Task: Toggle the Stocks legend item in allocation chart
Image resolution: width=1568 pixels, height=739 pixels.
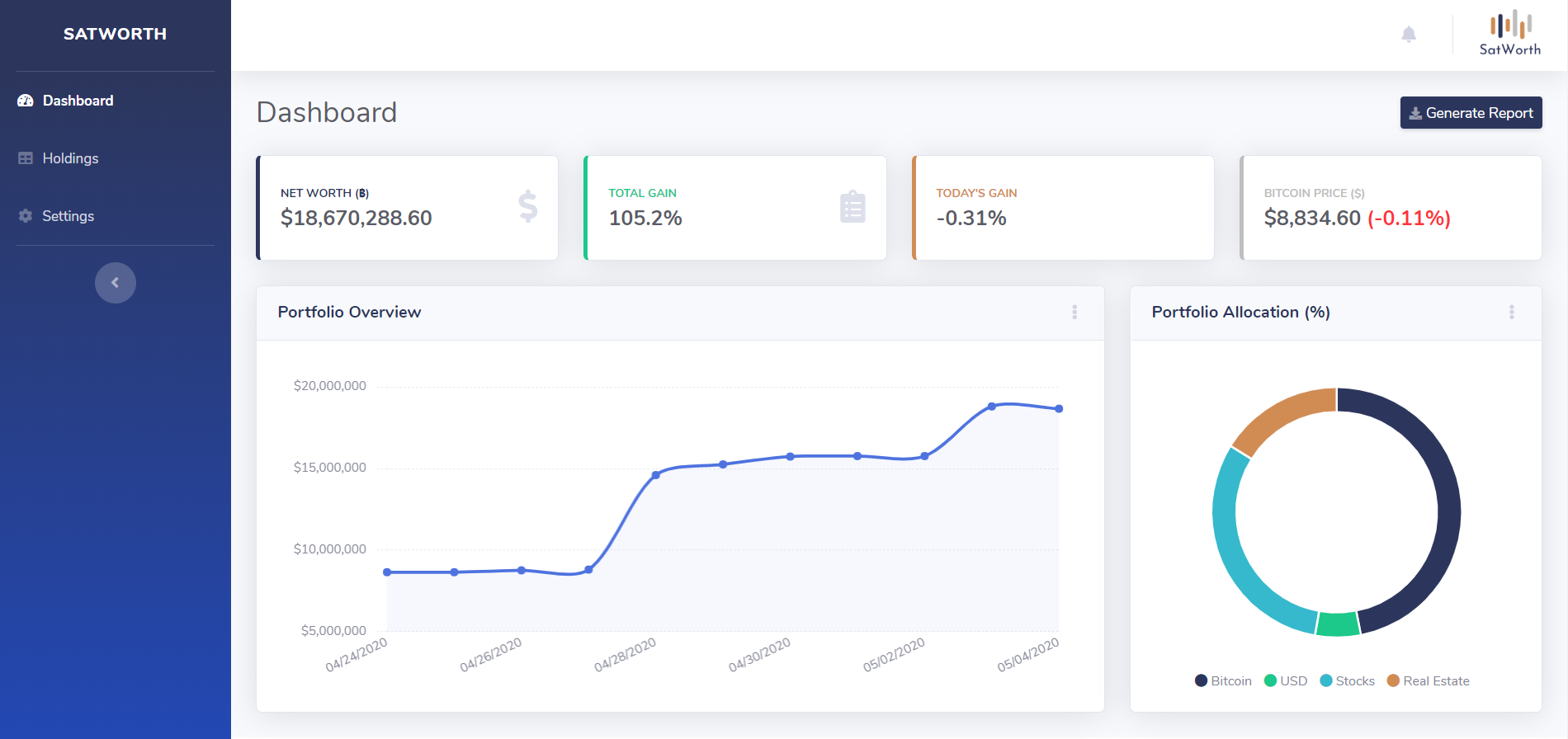Action: tap(1347, 680)
